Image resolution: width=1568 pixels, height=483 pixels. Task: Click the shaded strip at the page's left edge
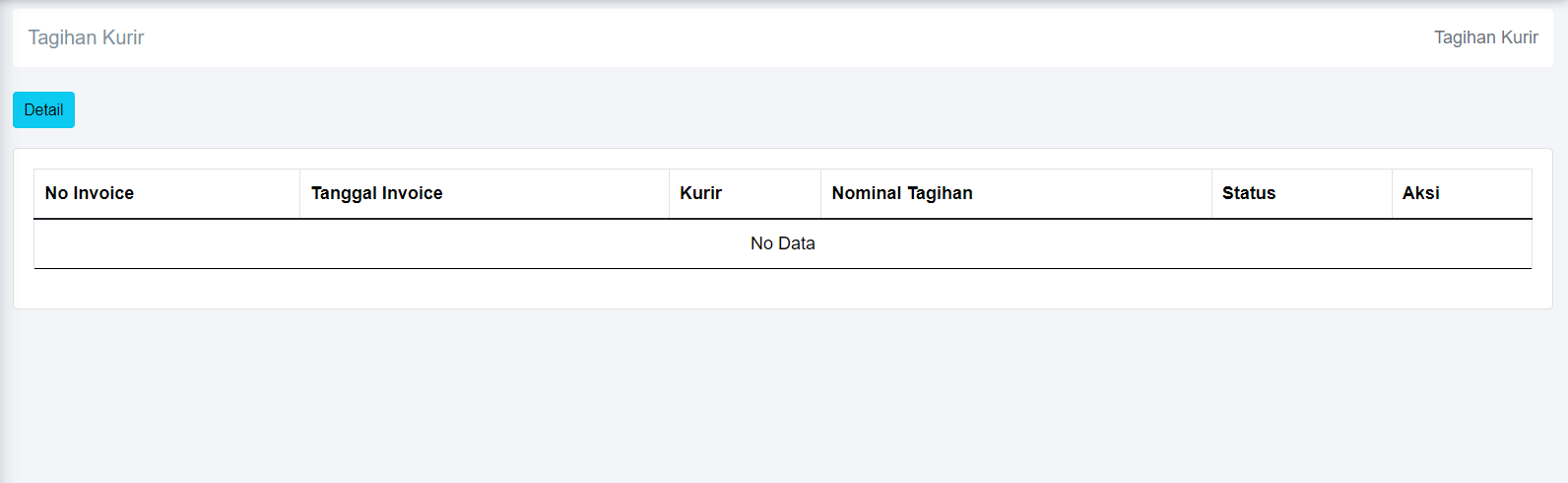click(x=4, y=394)
